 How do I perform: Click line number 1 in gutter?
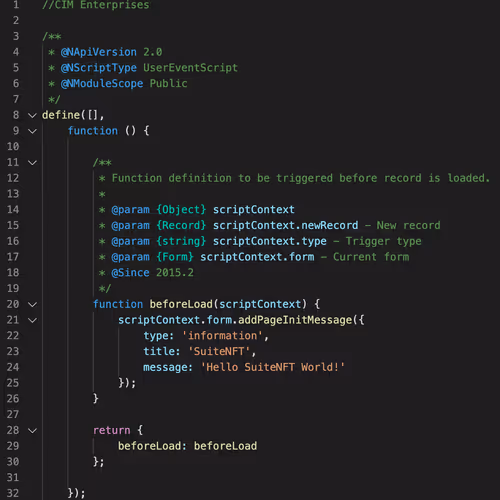(16, 5)
